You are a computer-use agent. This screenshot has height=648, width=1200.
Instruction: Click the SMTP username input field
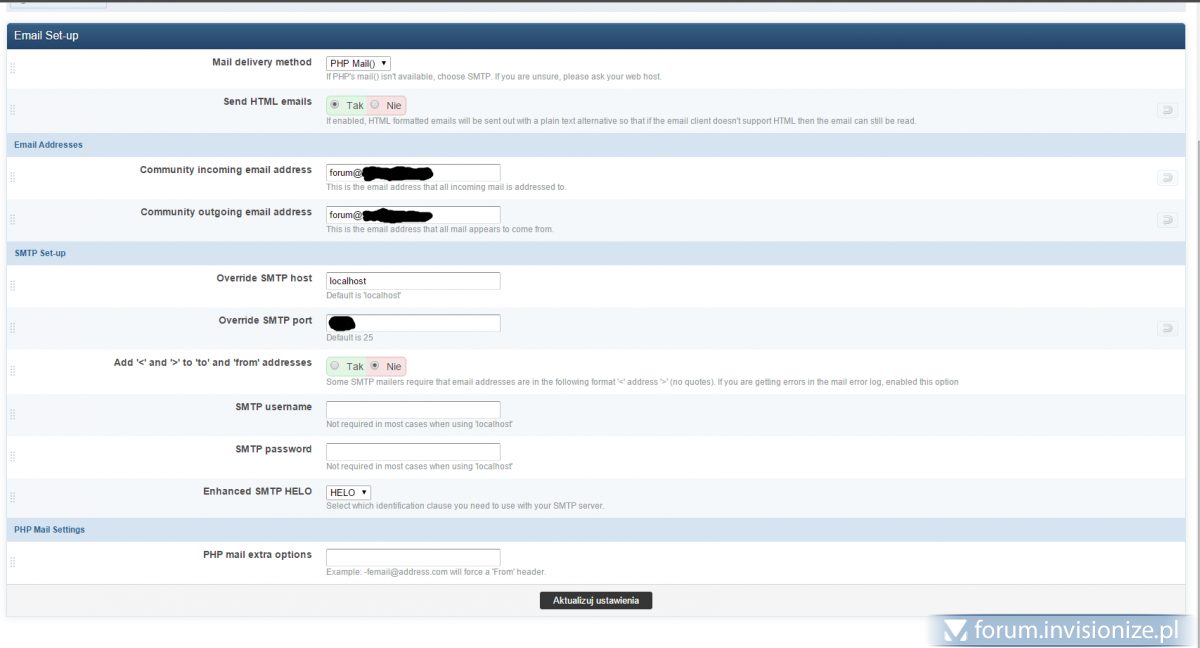pyautogui.click(x=413, y=409)
